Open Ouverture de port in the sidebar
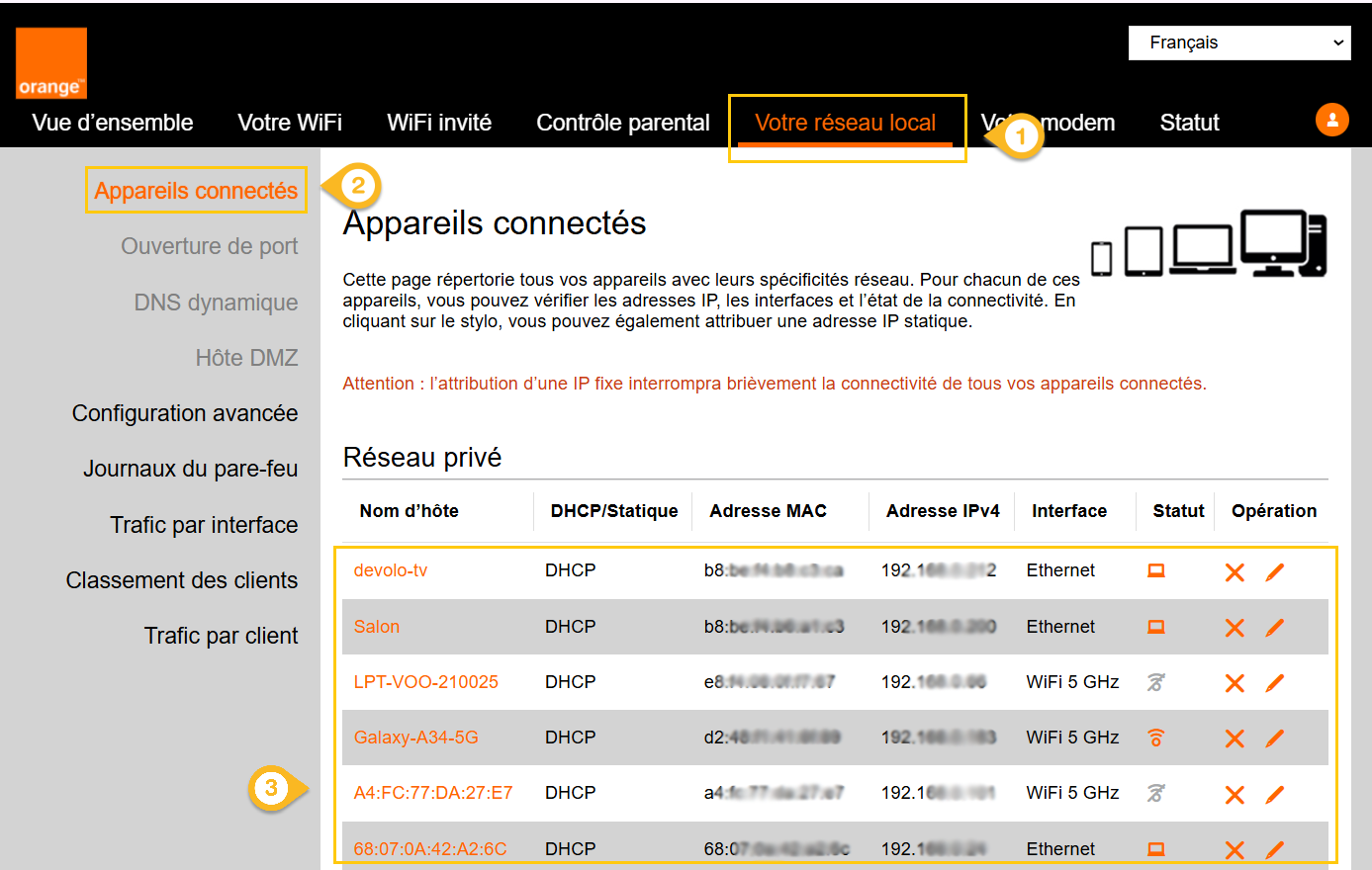 (209, 246)
